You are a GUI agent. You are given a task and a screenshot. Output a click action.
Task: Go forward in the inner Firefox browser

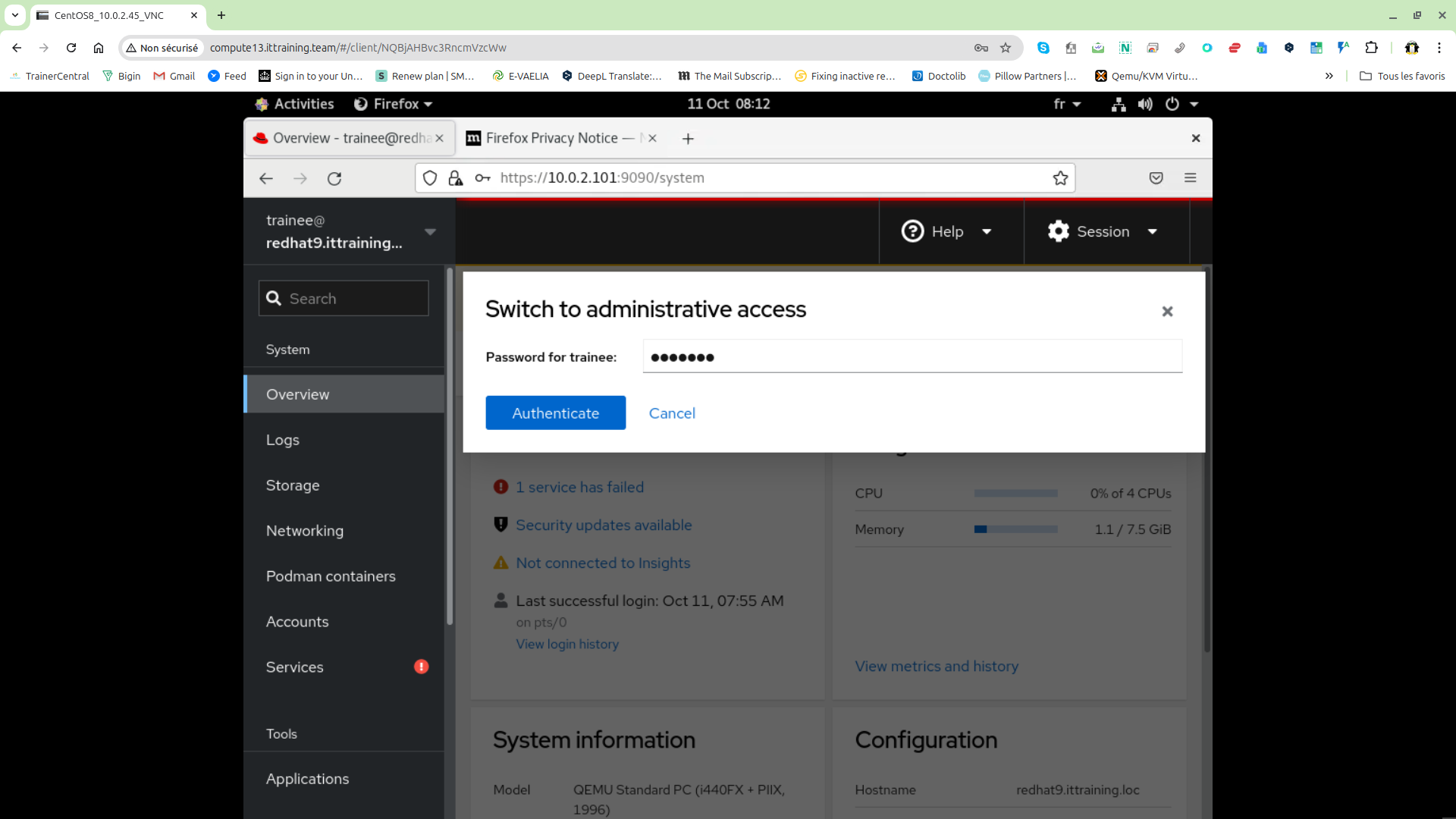(300, 178)
